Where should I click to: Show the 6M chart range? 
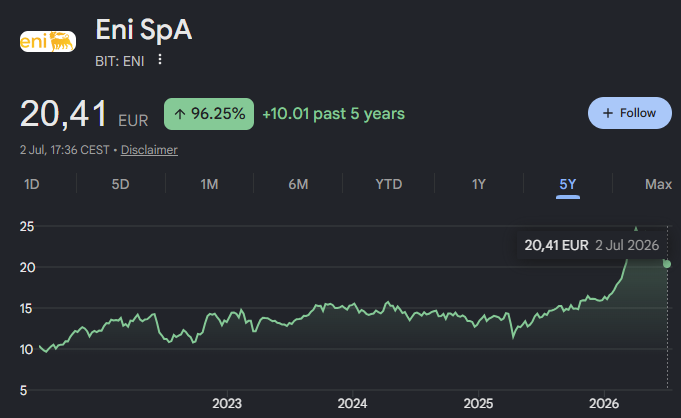pyautogui.click(x=298, y=184)
